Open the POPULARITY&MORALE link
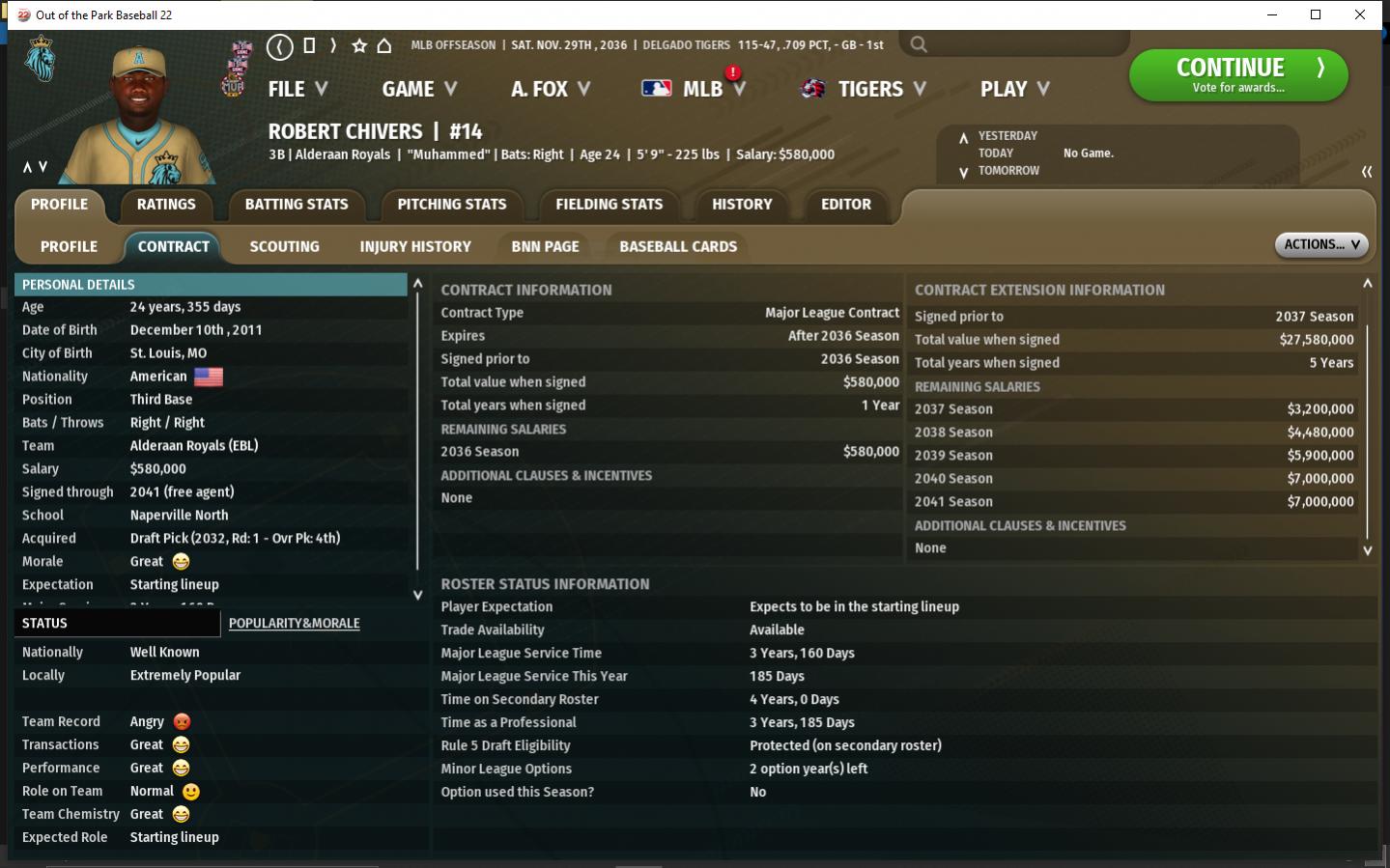 click(x=294, y=624)
